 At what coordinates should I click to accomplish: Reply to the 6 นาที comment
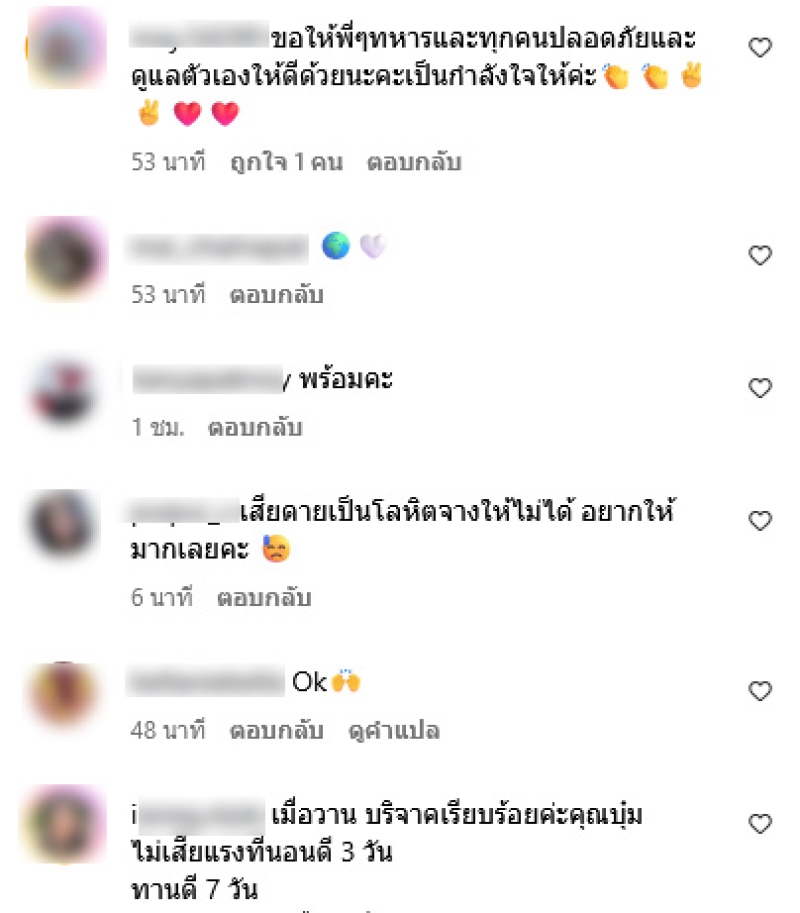264,597
